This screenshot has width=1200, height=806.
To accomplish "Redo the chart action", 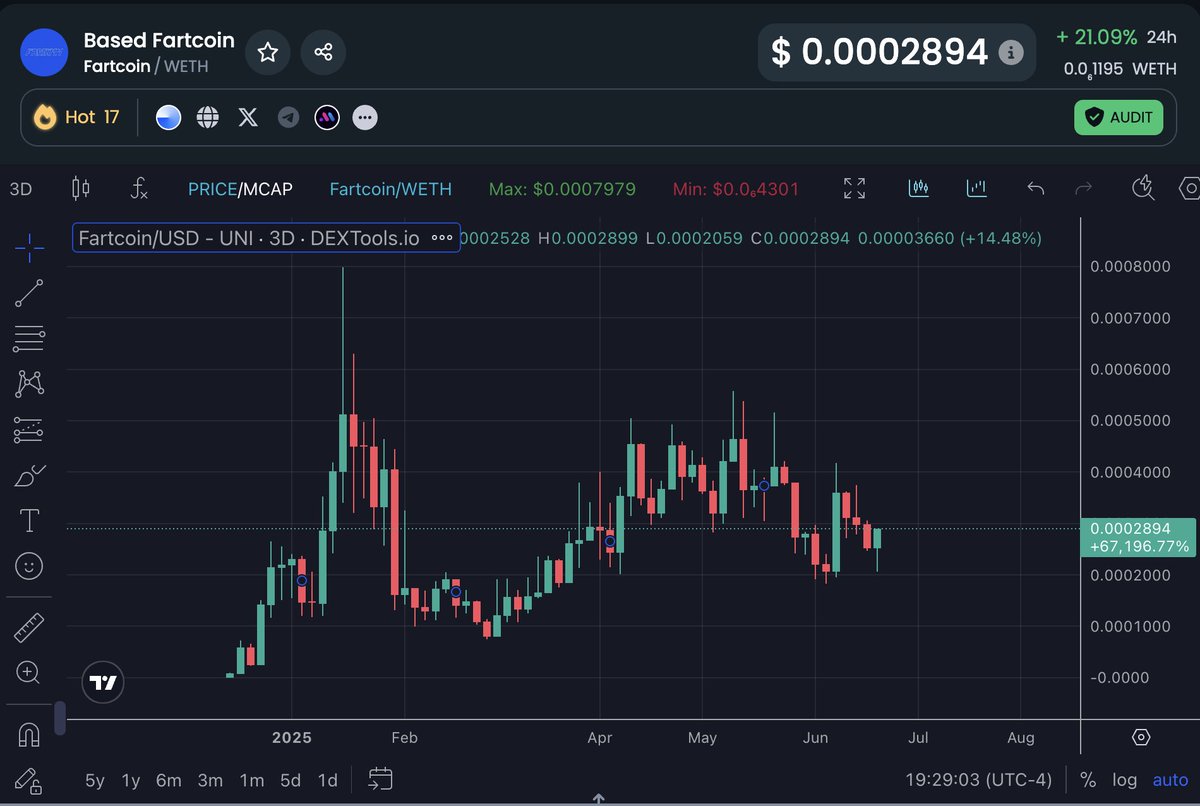I will coord(1083,188).
